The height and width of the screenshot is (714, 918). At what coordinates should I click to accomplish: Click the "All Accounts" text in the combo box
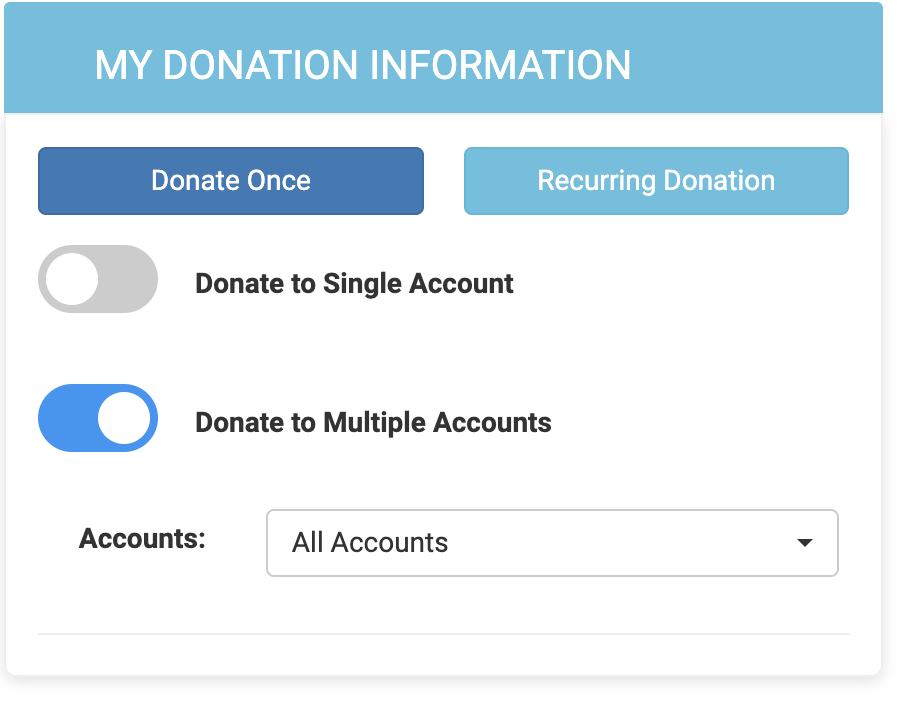point(370,543)
